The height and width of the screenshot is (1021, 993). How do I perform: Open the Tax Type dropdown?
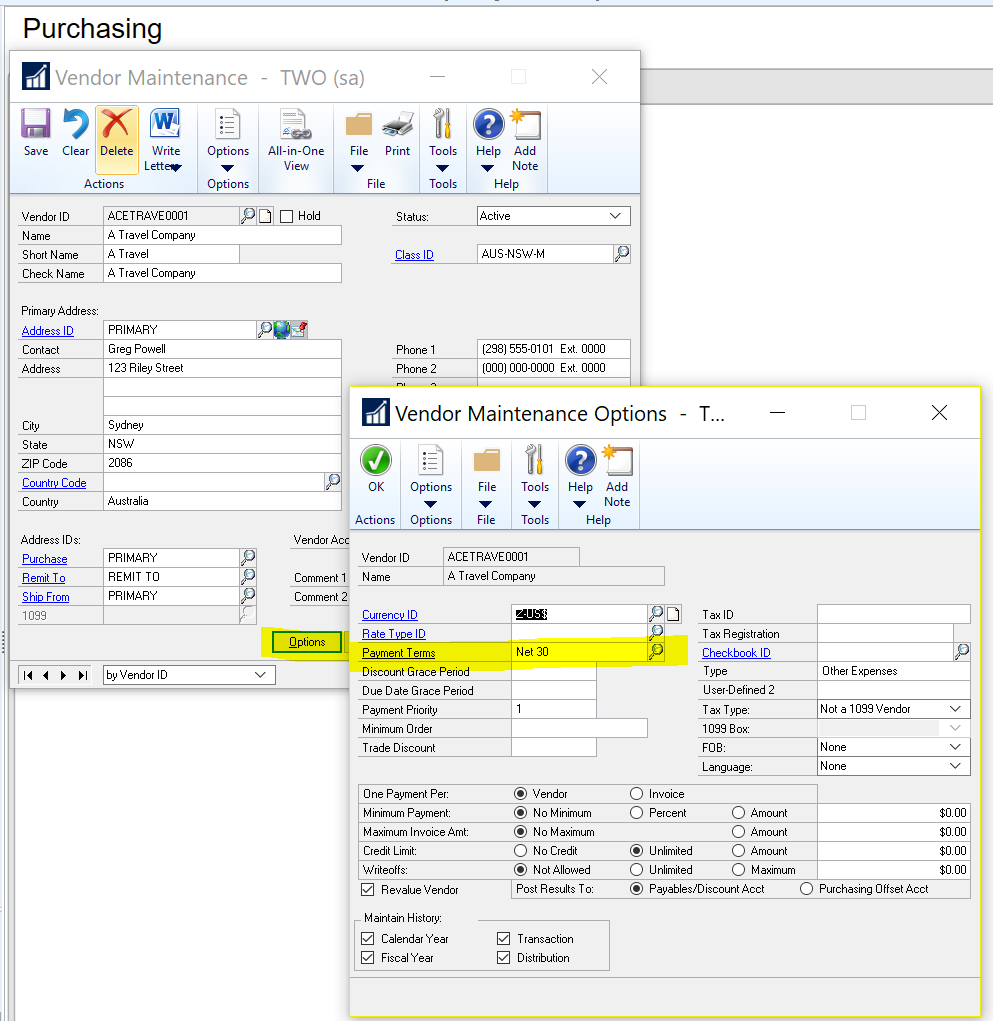[955, 709]
